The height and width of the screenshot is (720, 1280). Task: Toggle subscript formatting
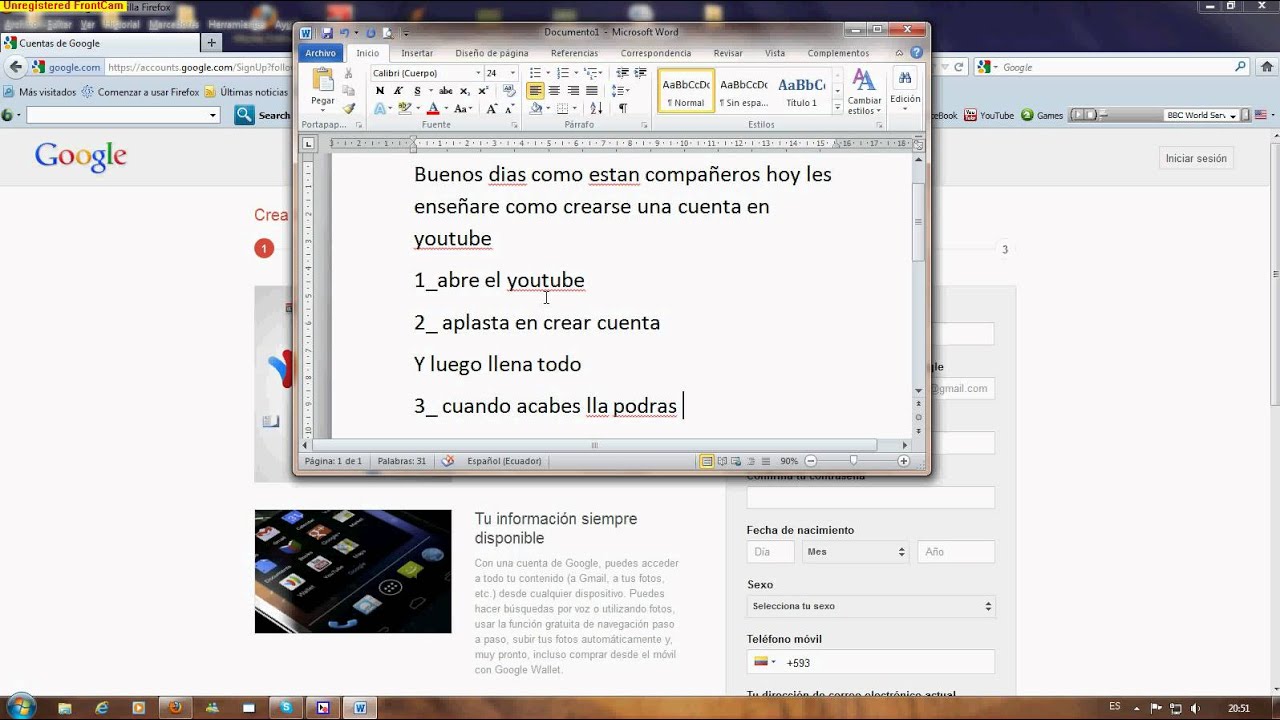(x=465, y=91)
